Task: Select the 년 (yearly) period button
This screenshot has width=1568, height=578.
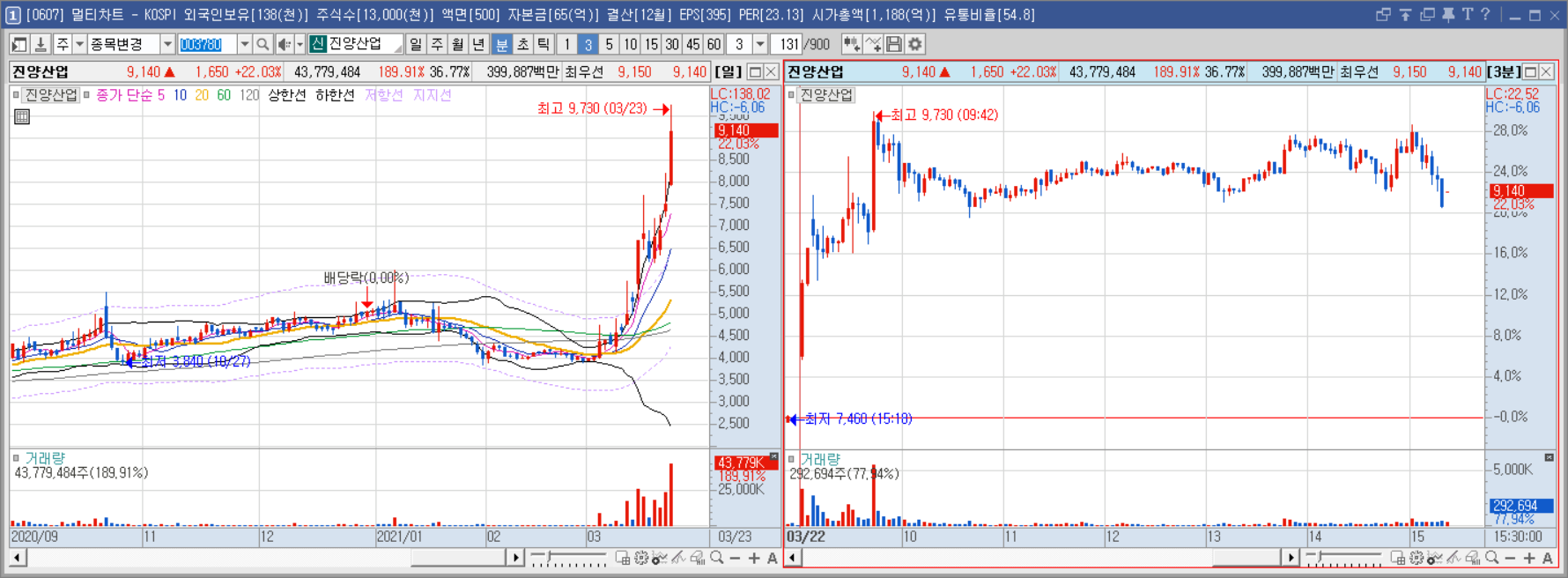Action: [x=478, y=44]
